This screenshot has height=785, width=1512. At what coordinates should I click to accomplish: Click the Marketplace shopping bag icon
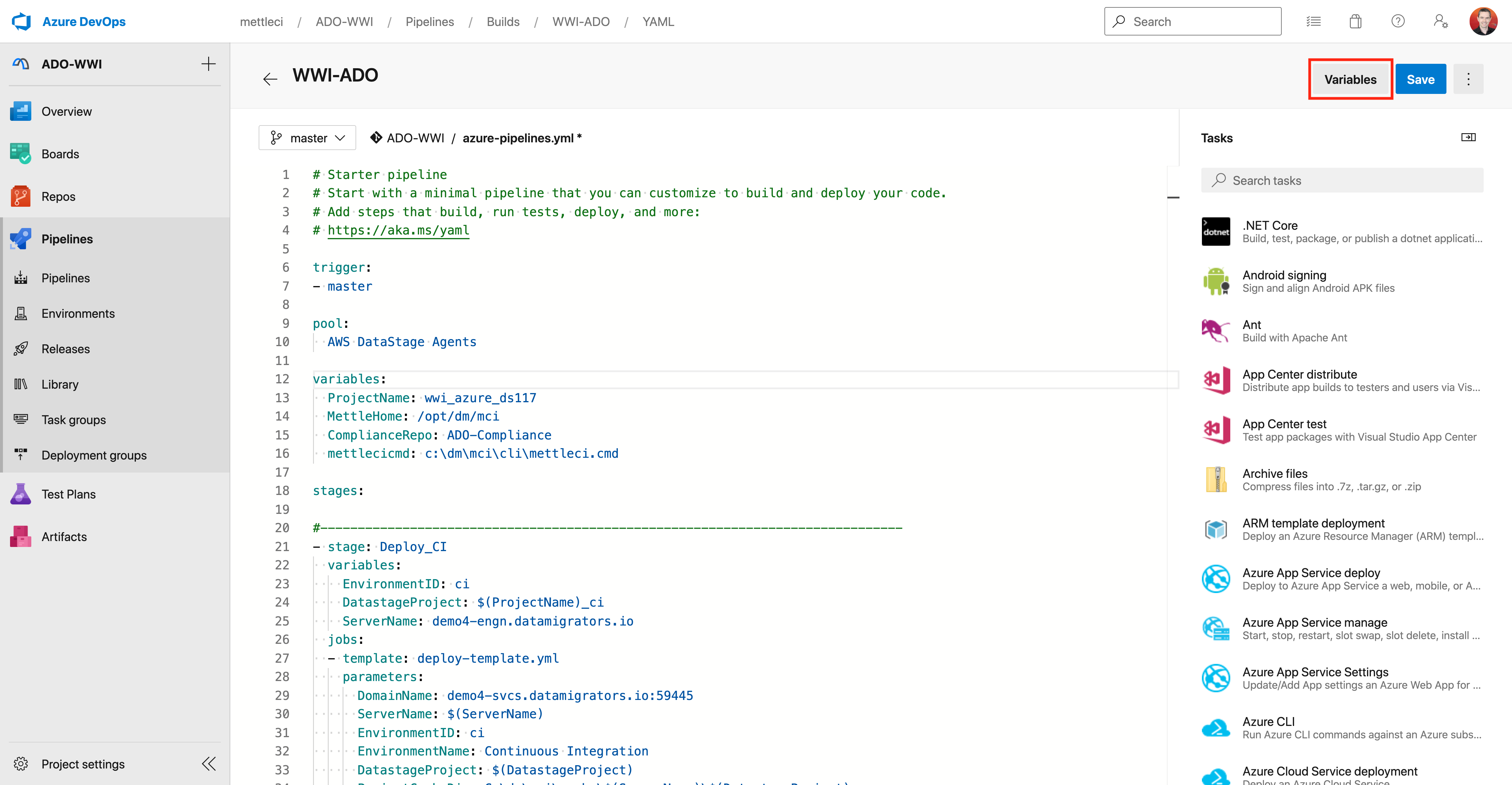pos(1356,21)
